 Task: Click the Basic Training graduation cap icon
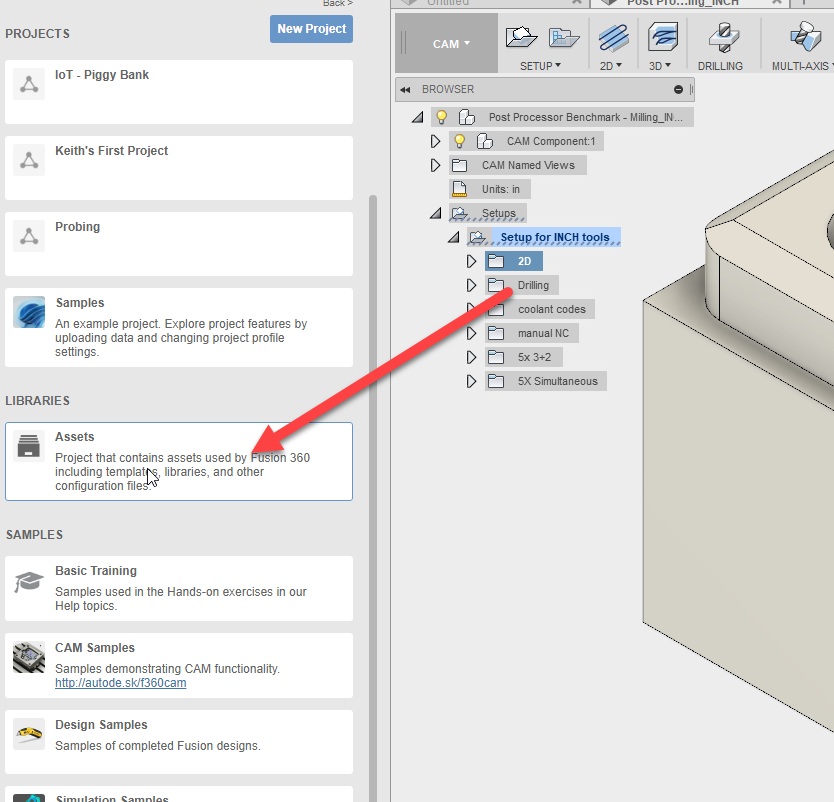29,581
